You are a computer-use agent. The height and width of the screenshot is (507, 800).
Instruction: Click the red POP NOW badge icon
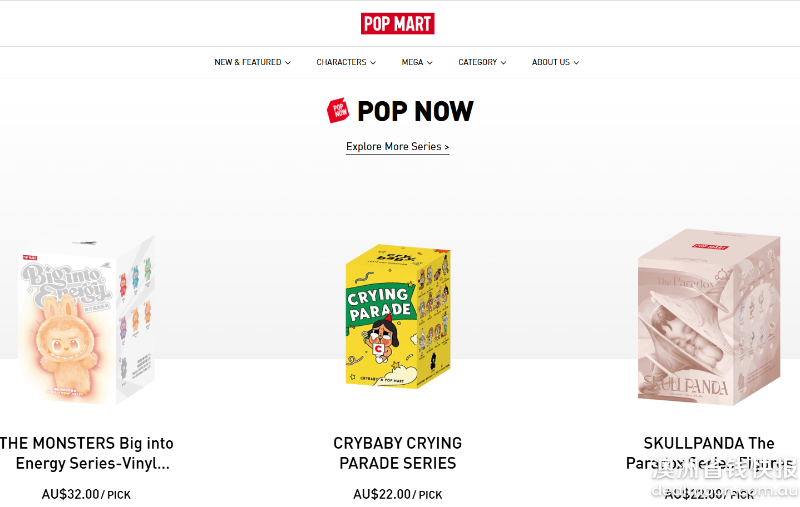point(338,110)
